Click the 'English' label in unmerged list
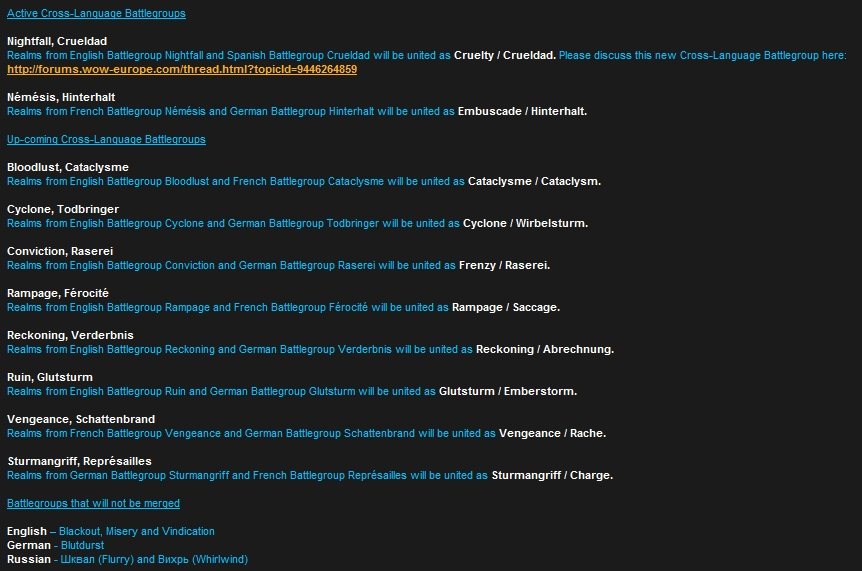The image size is (862, 571). [x=27, y=531]
